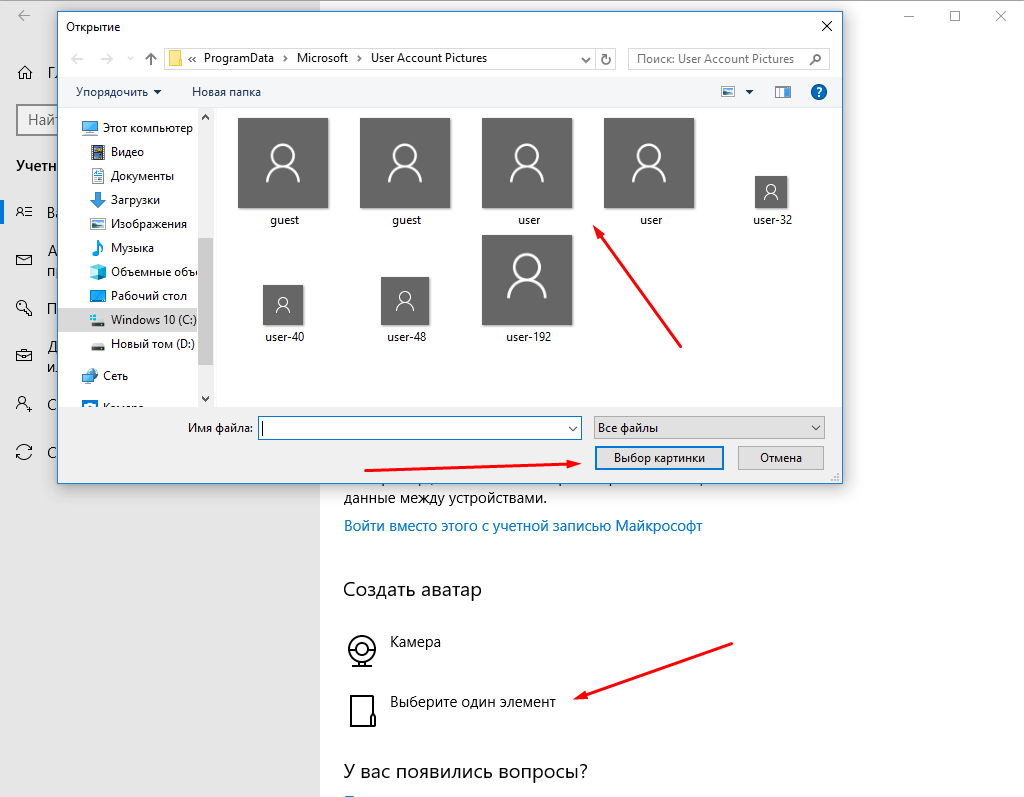
Task: Open the Microsoft account sign-in link
Action: click(x=523, y=526)
